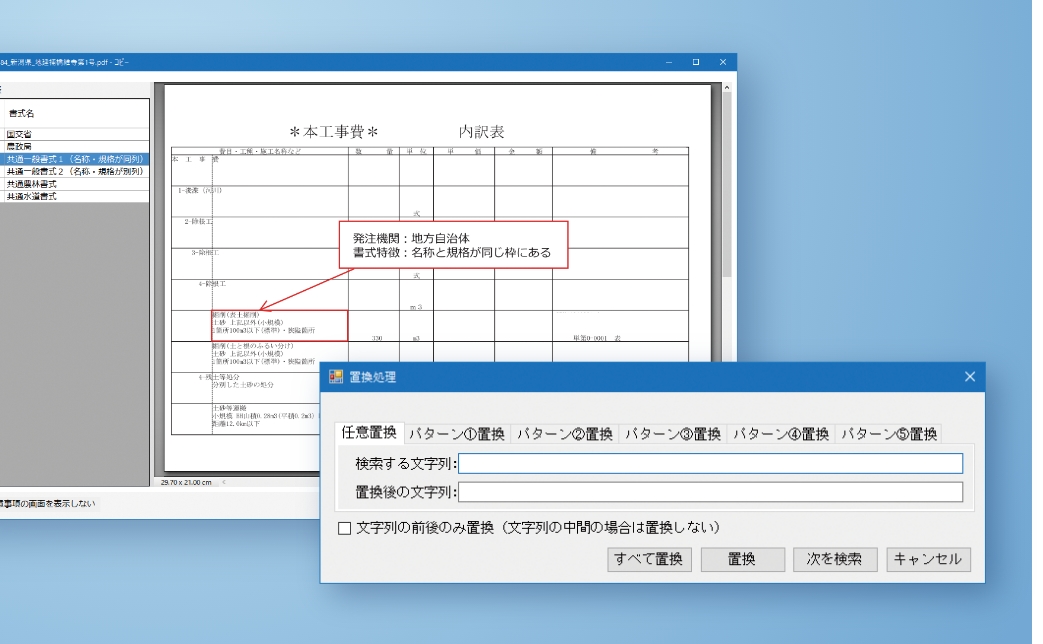This screenshot has width=1043, height=644.
Task: Open the パターン①置換 tab
Action: coord(456,434)
